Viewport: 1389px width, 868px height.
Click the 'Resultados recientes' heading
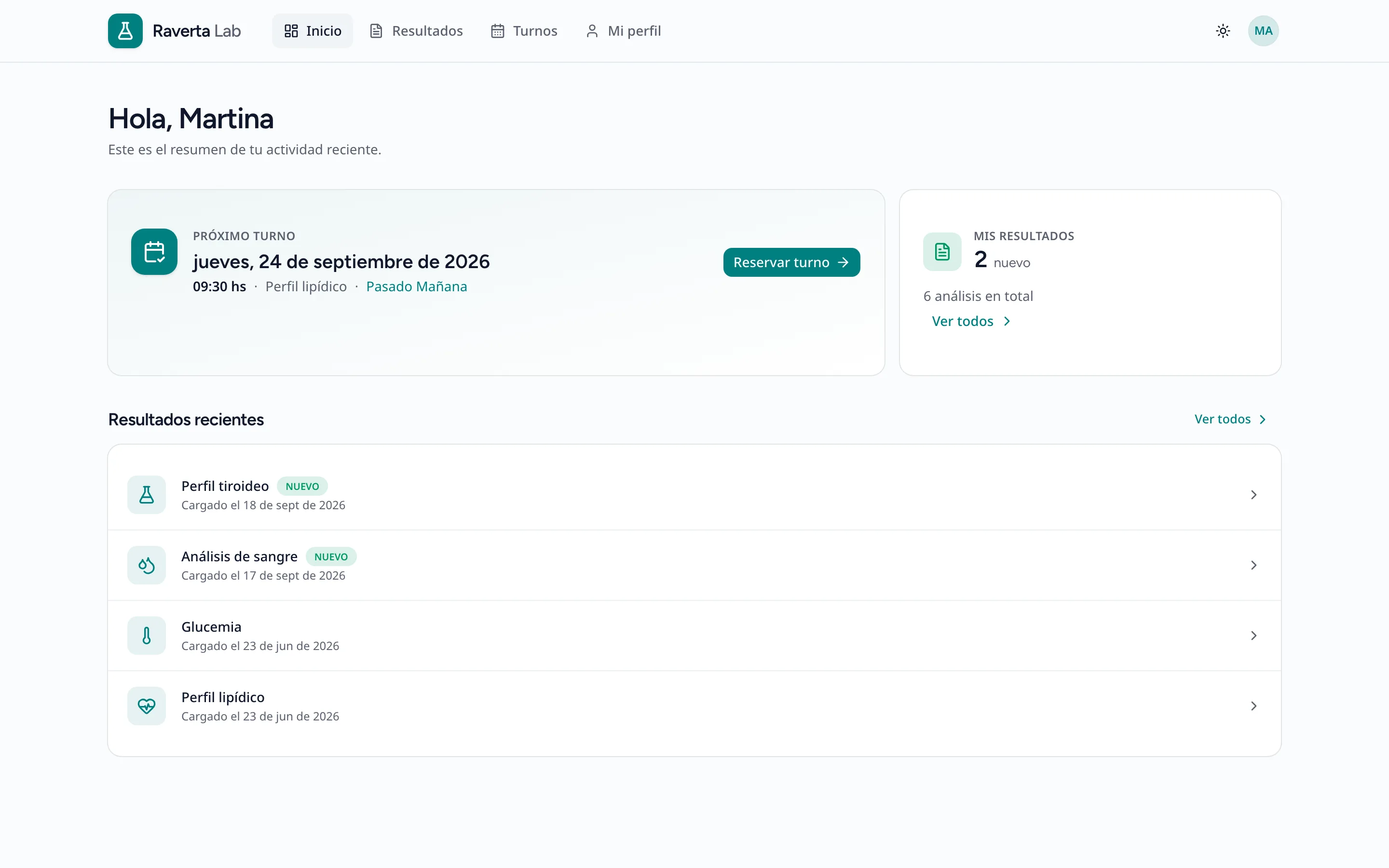tap(186, 420)
